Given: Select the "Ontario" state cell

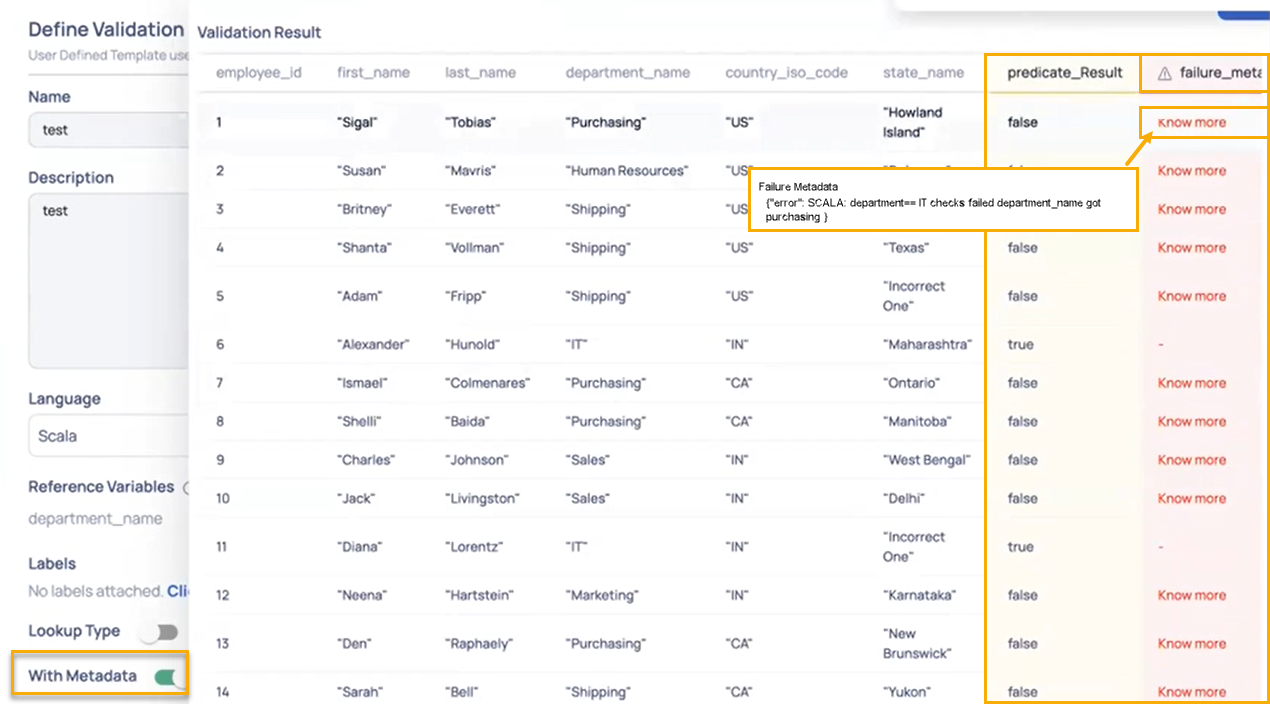Looking at the screenshot, I should [911, 383].
